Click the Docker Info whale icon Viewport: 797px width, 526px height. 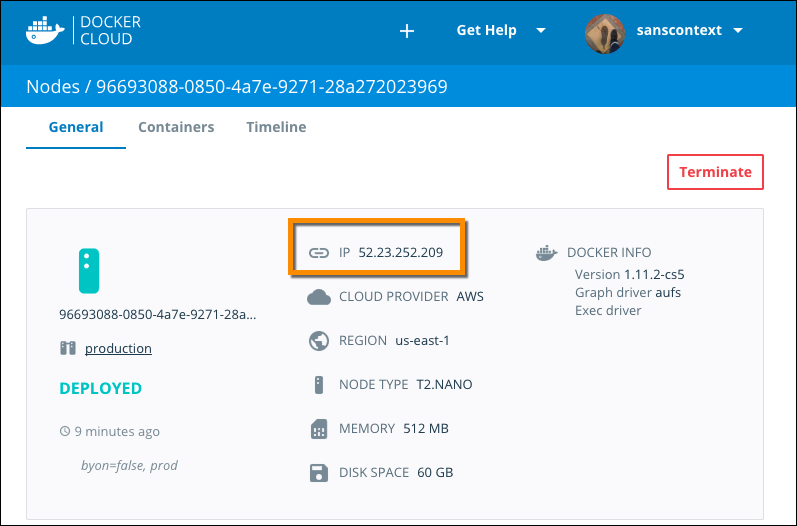tap(546, 254)
